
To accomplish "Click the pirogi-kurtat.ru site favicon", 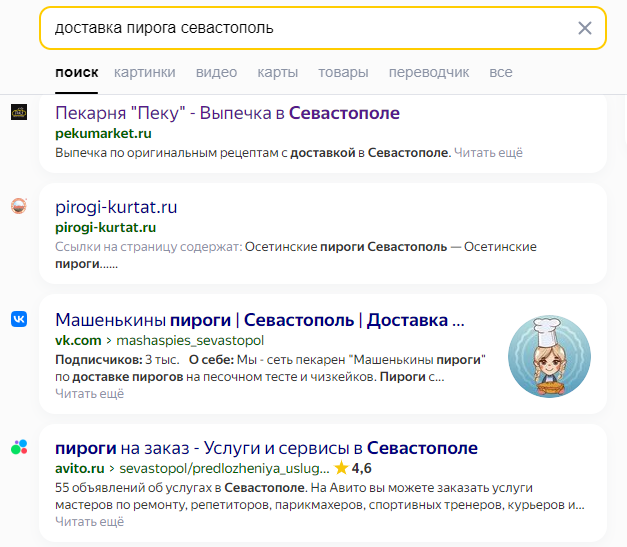I will pos(19,206).
